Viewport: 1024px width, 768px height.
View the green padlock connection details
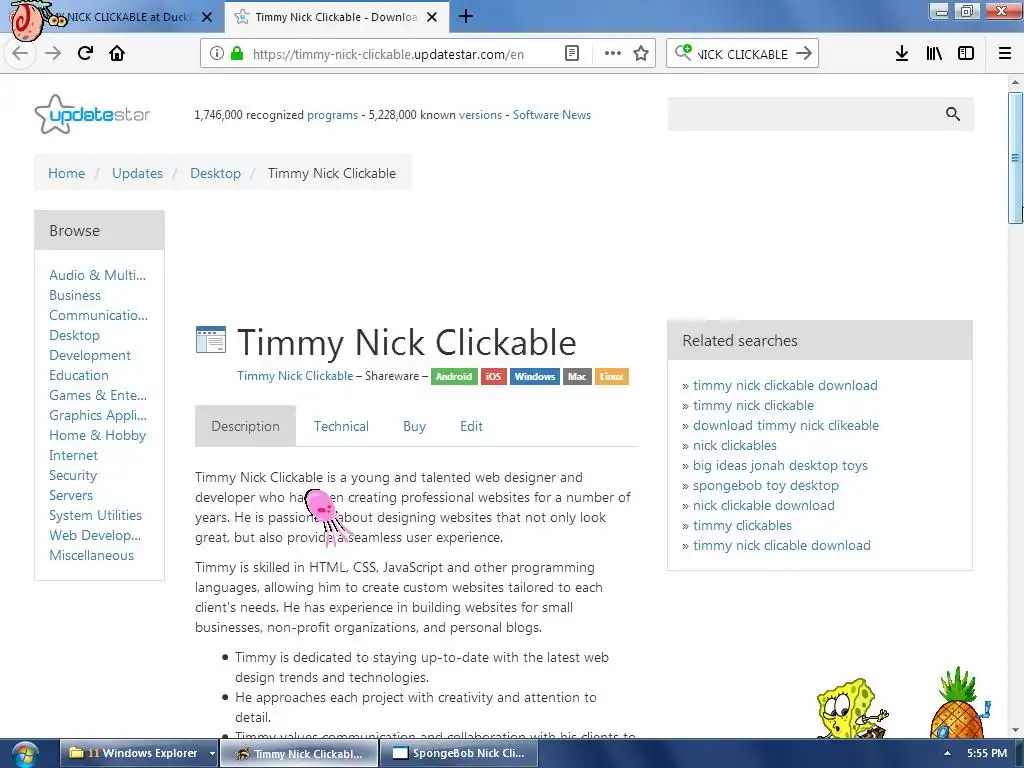tap(237, 54)
